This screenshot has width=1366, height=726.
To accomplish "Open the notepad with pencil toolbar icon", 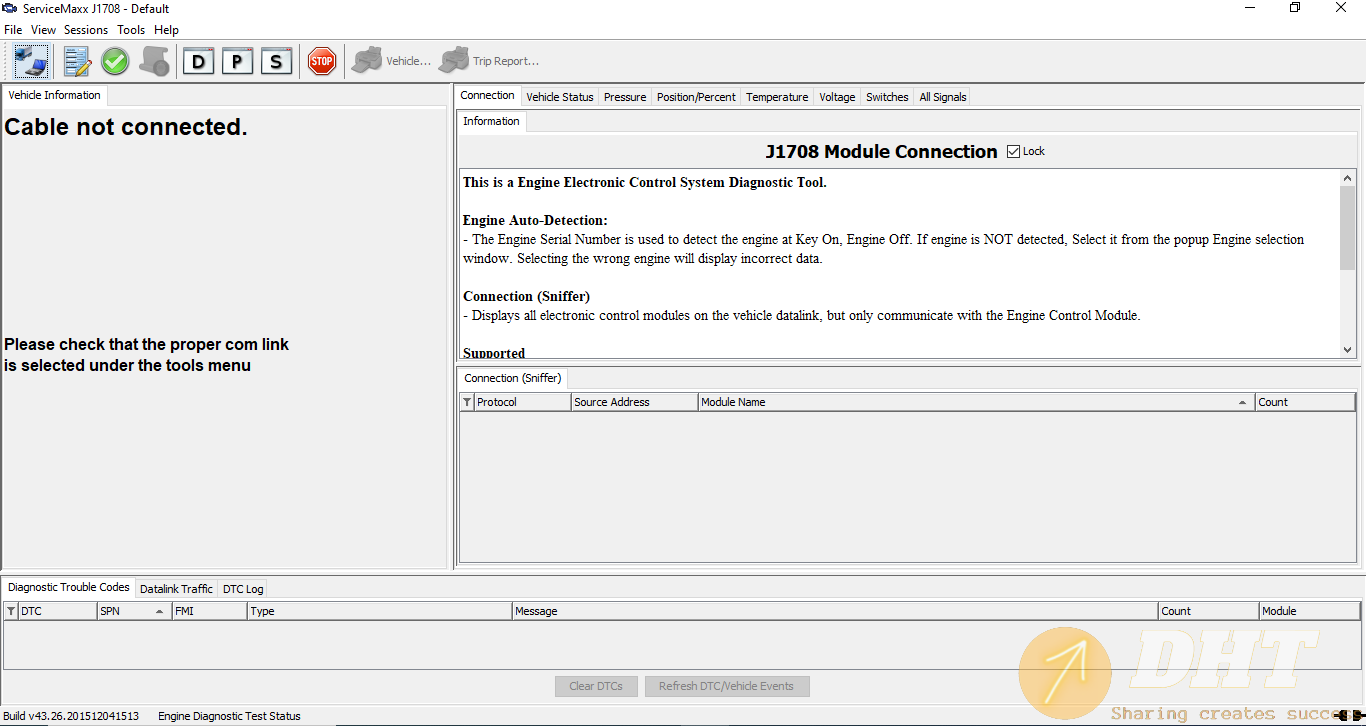I will (77, 62).
